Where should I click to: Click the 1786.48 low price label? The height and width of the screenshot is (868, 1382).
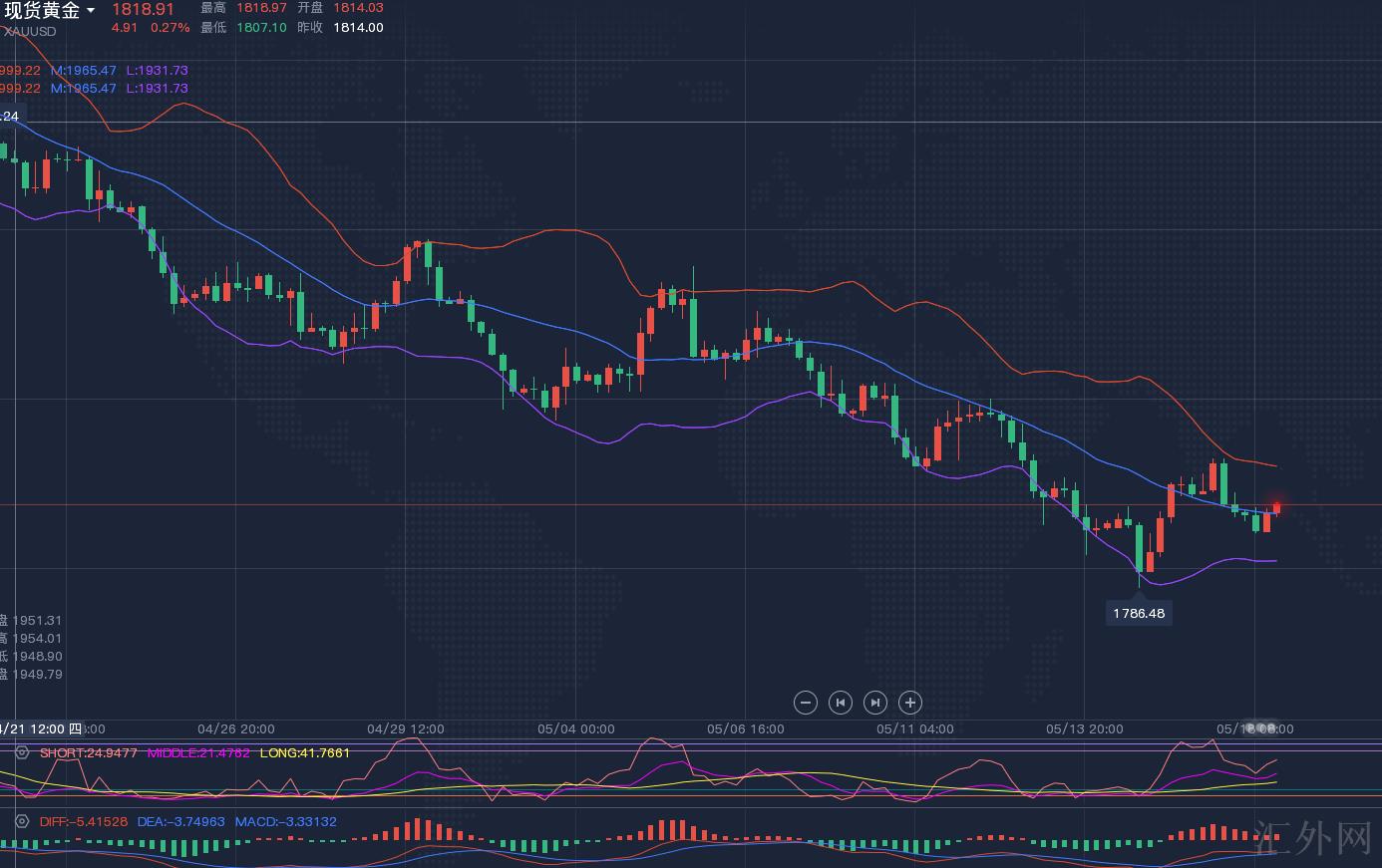coord(1138,613)
